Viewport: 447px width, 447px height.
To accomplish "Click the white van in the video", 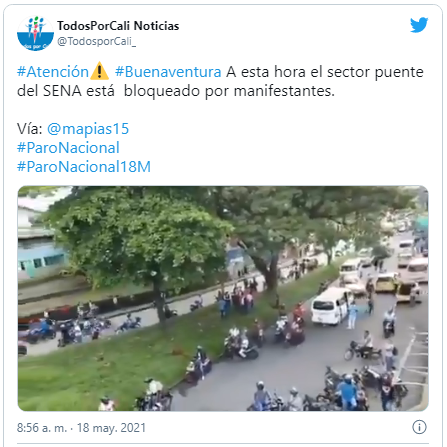I will tap(331, 306).
